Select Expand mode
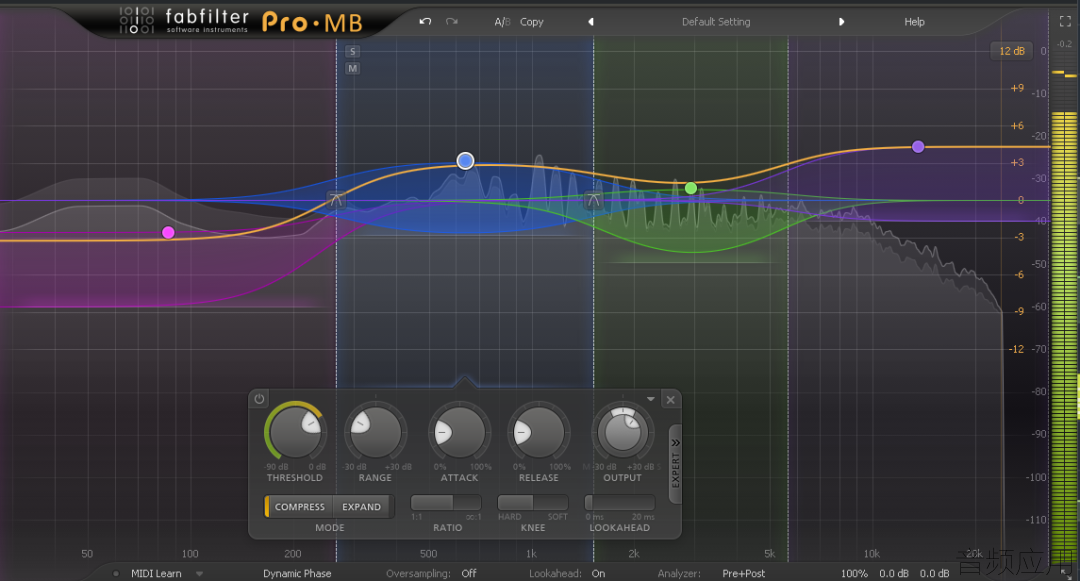The image size is (1080, 581). 362,507
